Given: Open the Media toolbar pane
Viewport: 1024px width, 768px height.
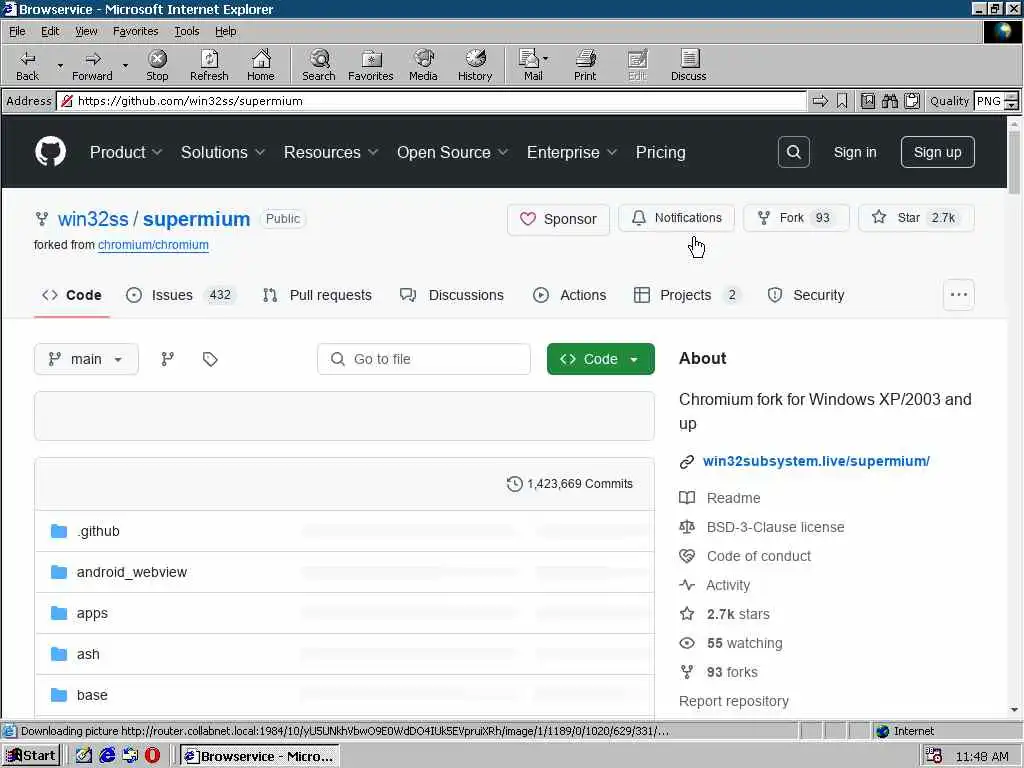Looking at the screenshot, I should click(x=423, y=65).
